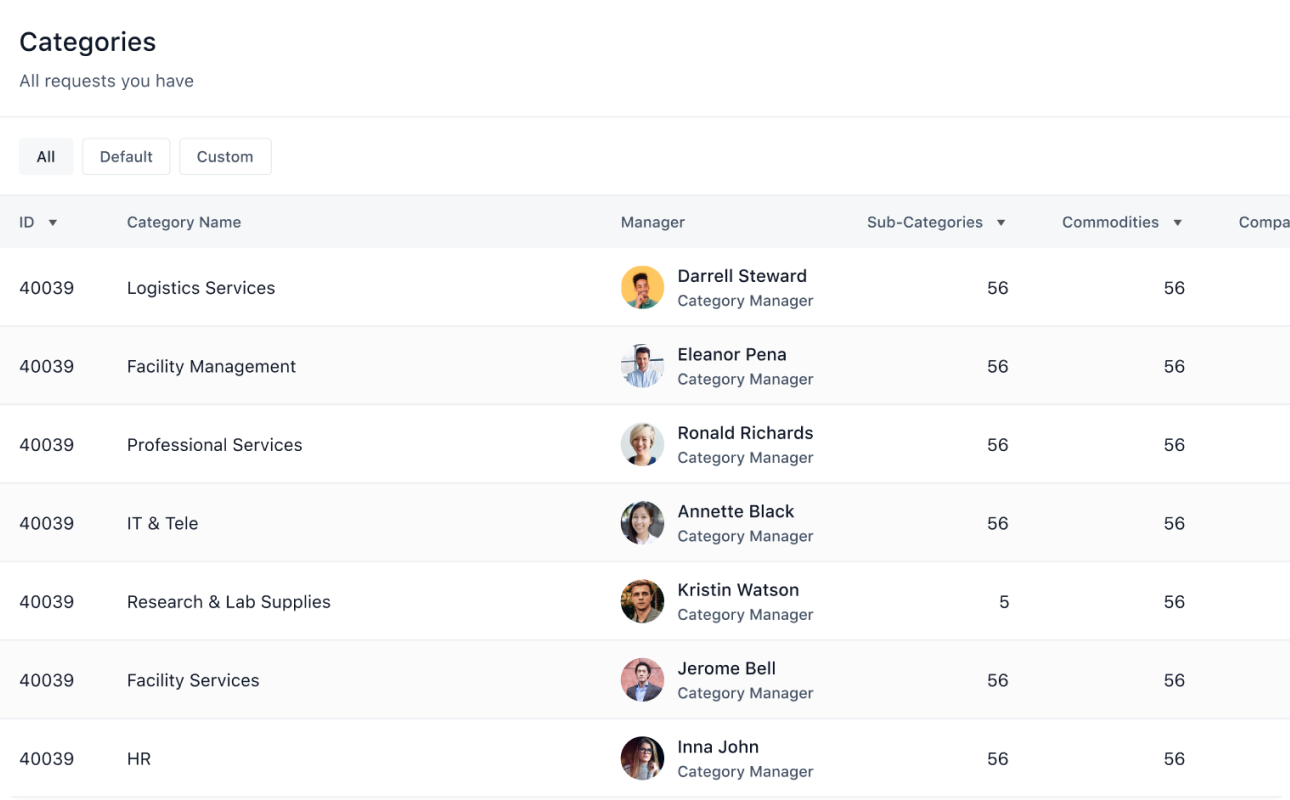Open the Sub-Categories sort dropdown arrow
The height and width of the screenshot is (800, 1290).
coord(1001,223)
